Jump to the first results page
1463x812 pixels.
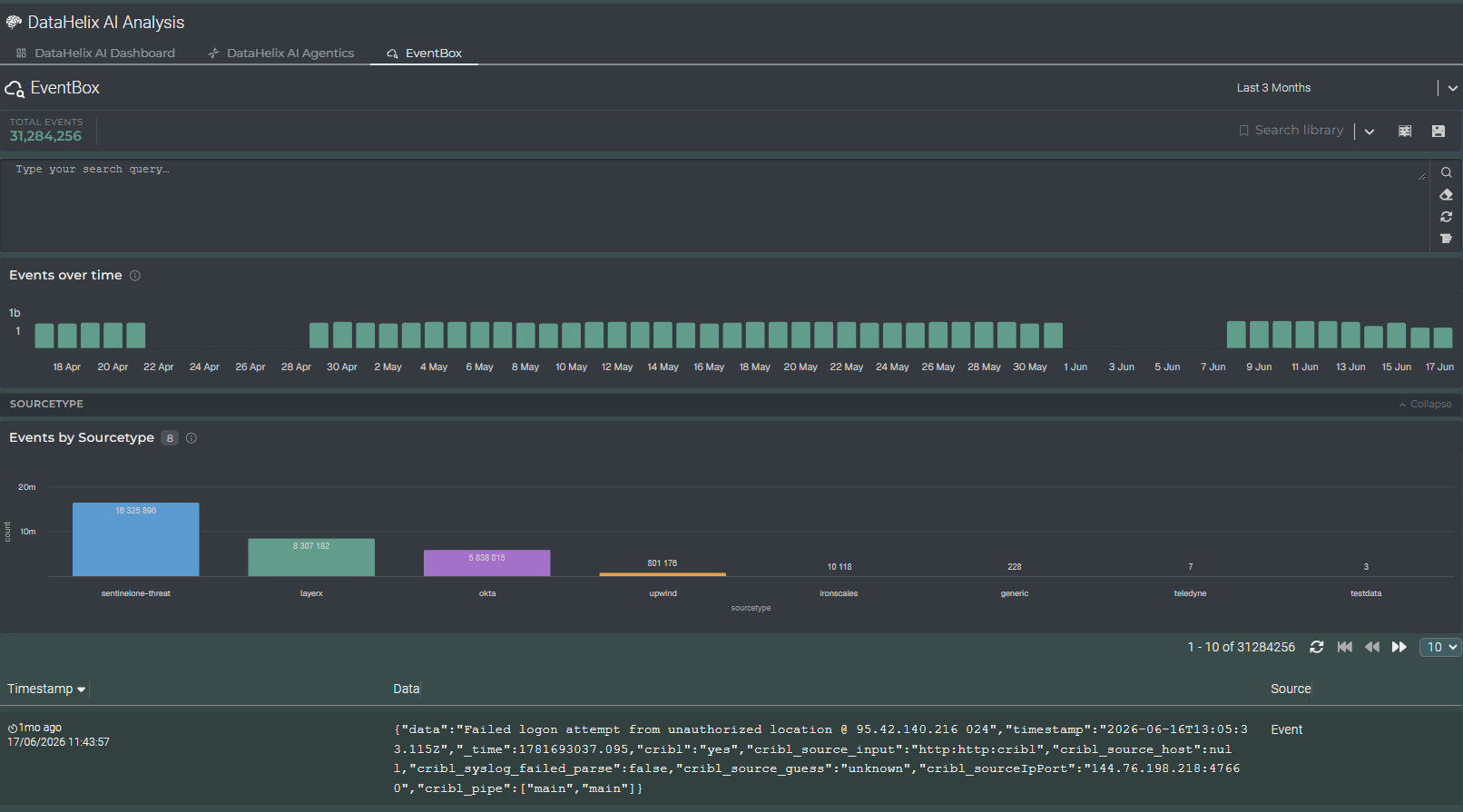(1345, 647)
